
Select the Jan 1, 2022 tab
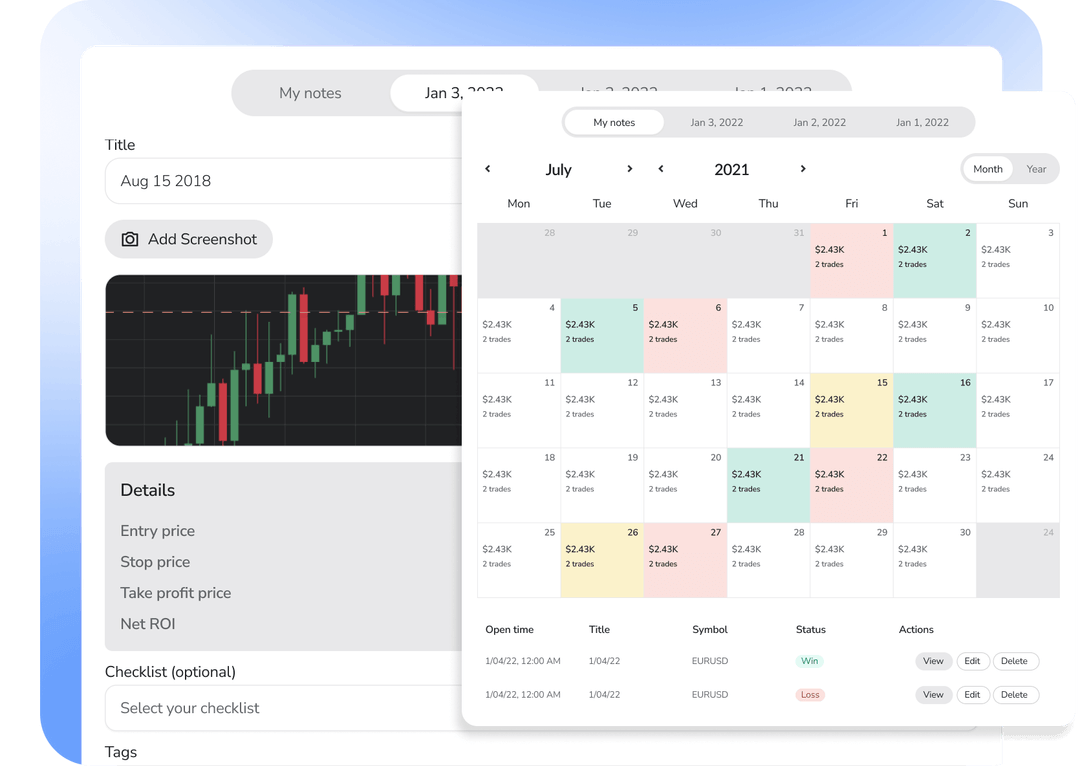coord(922,122)
